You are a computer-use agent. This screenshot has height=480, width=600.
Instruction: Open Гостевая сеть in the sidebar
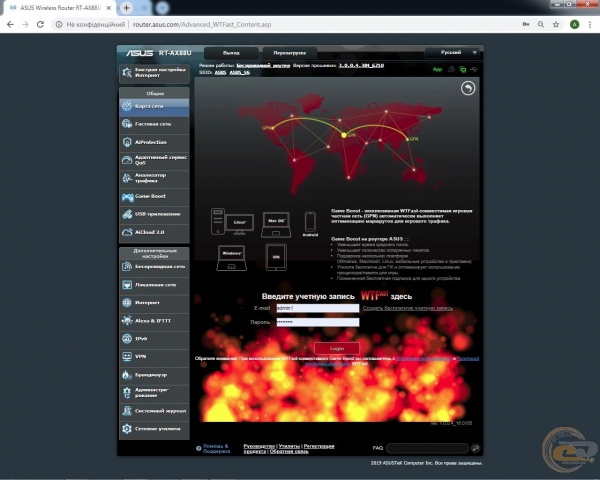pyautogui.click(x=154, y=124)
